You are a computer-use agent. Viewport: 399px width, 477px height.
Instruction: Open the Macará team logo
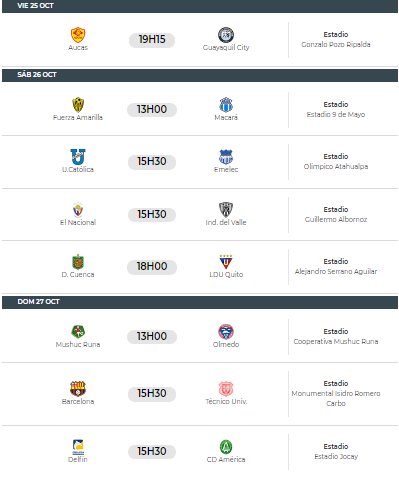226,105
